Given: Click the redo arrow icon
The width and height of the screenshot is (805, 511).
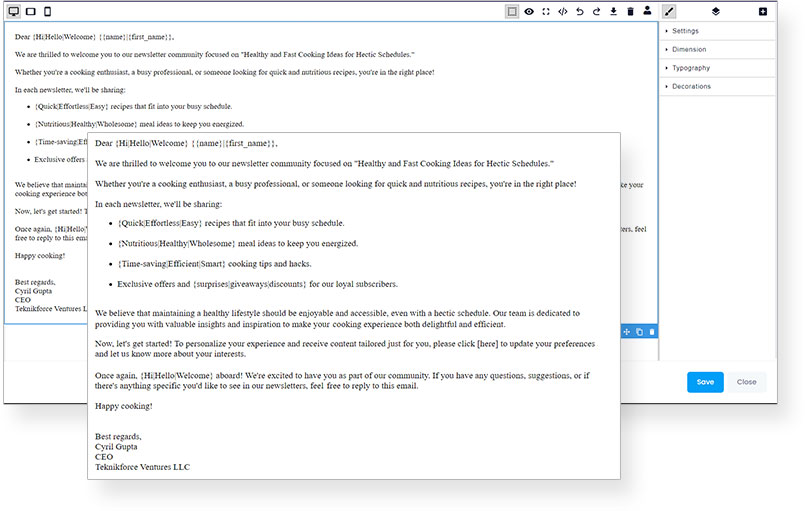Looking at the screenshot, I should tap(597, 11).
